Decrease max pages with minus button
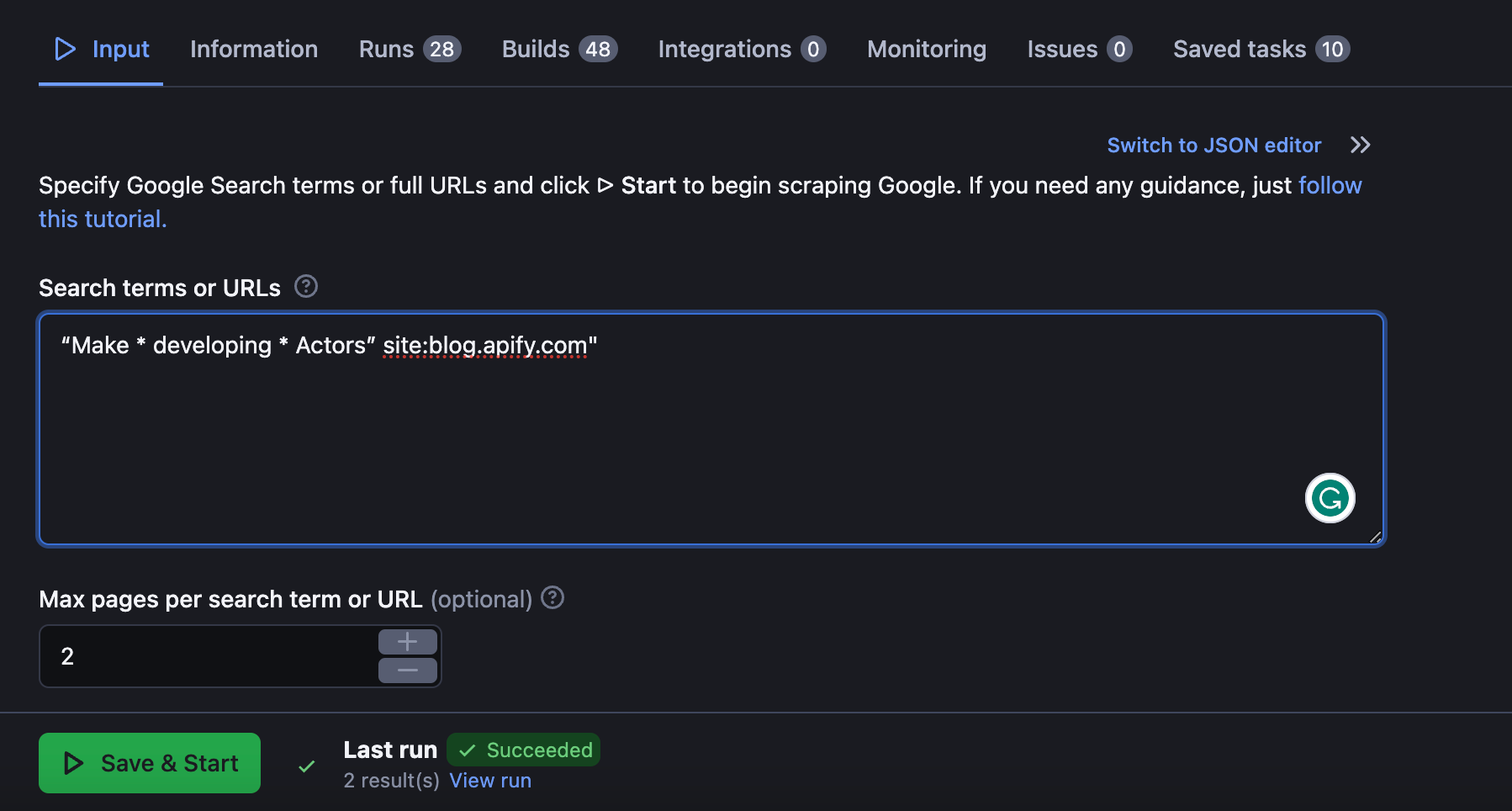1512x811 pixels. (407, 671)
